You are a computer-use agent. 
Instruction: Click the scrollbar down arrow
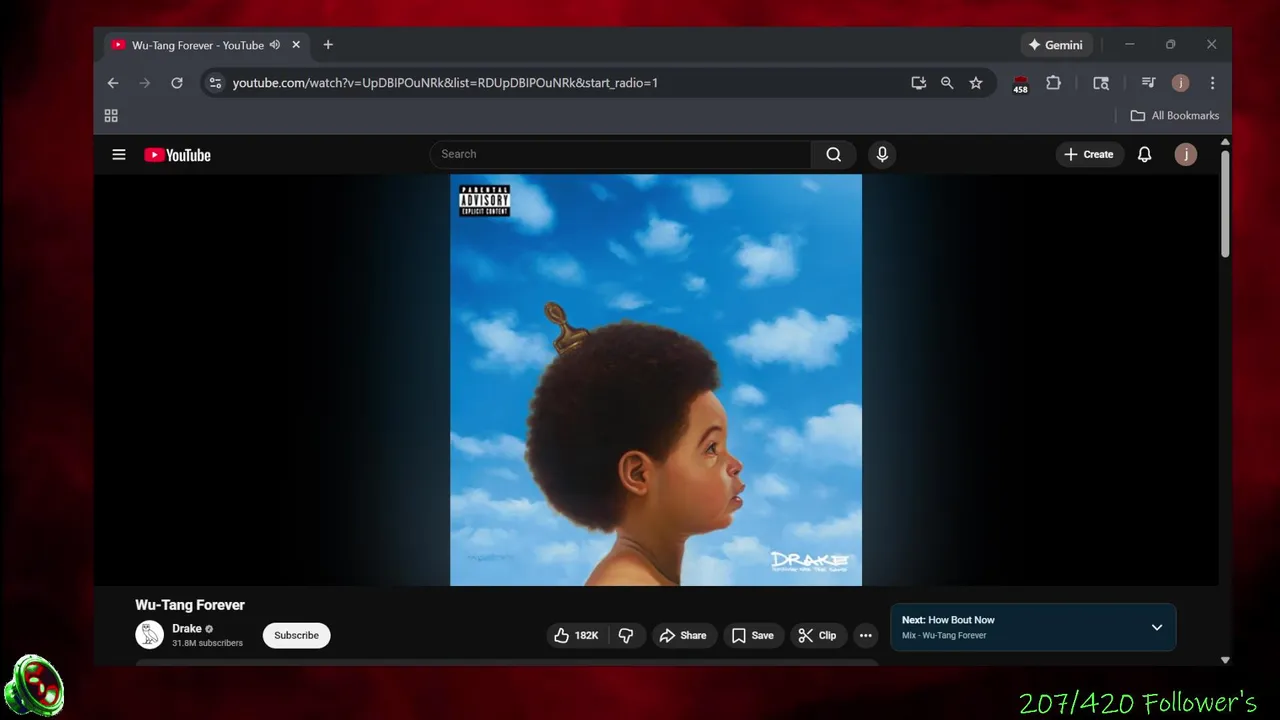1225,660
